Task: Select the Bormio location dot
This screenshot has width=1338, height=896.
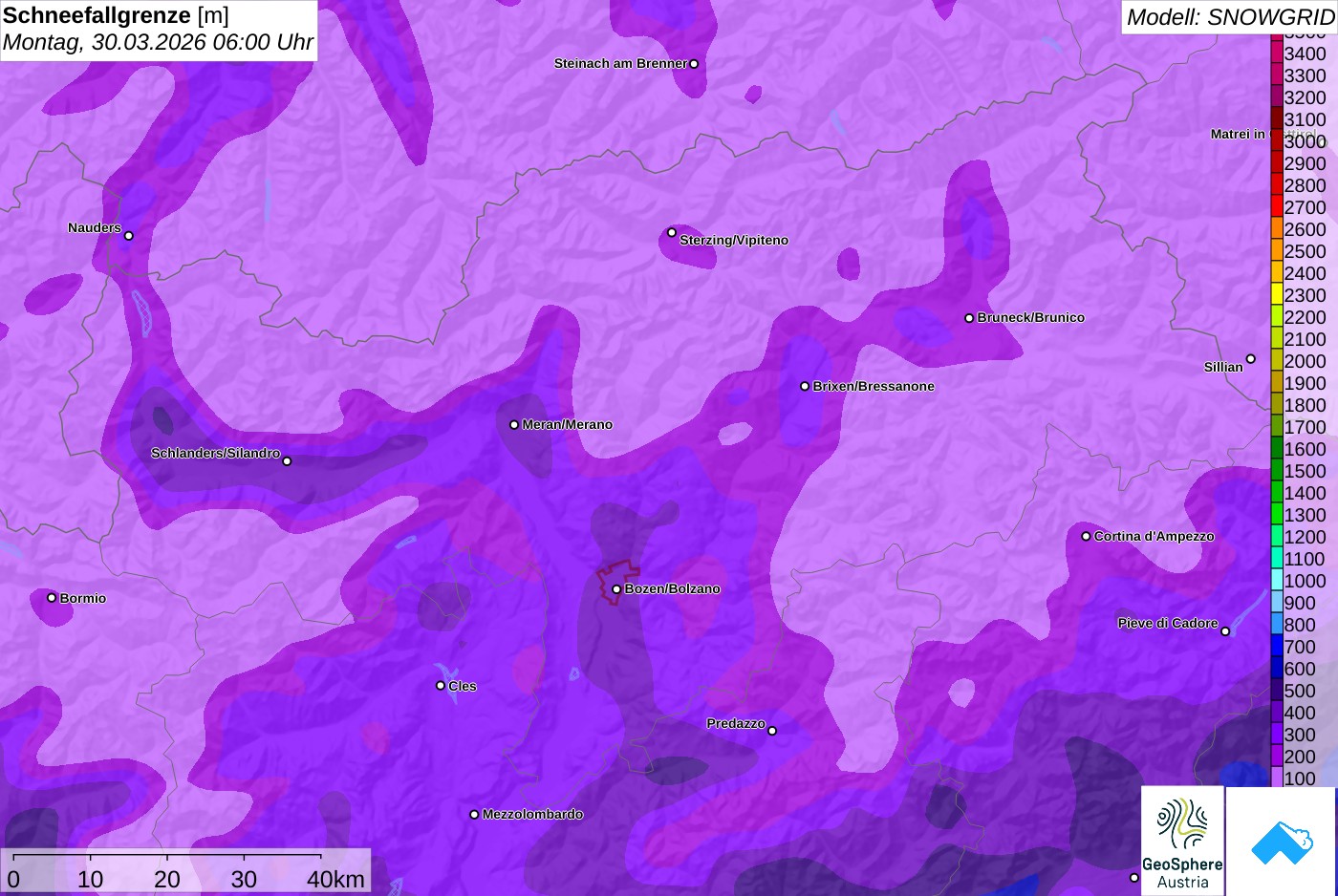Action: tap(52, 598)
